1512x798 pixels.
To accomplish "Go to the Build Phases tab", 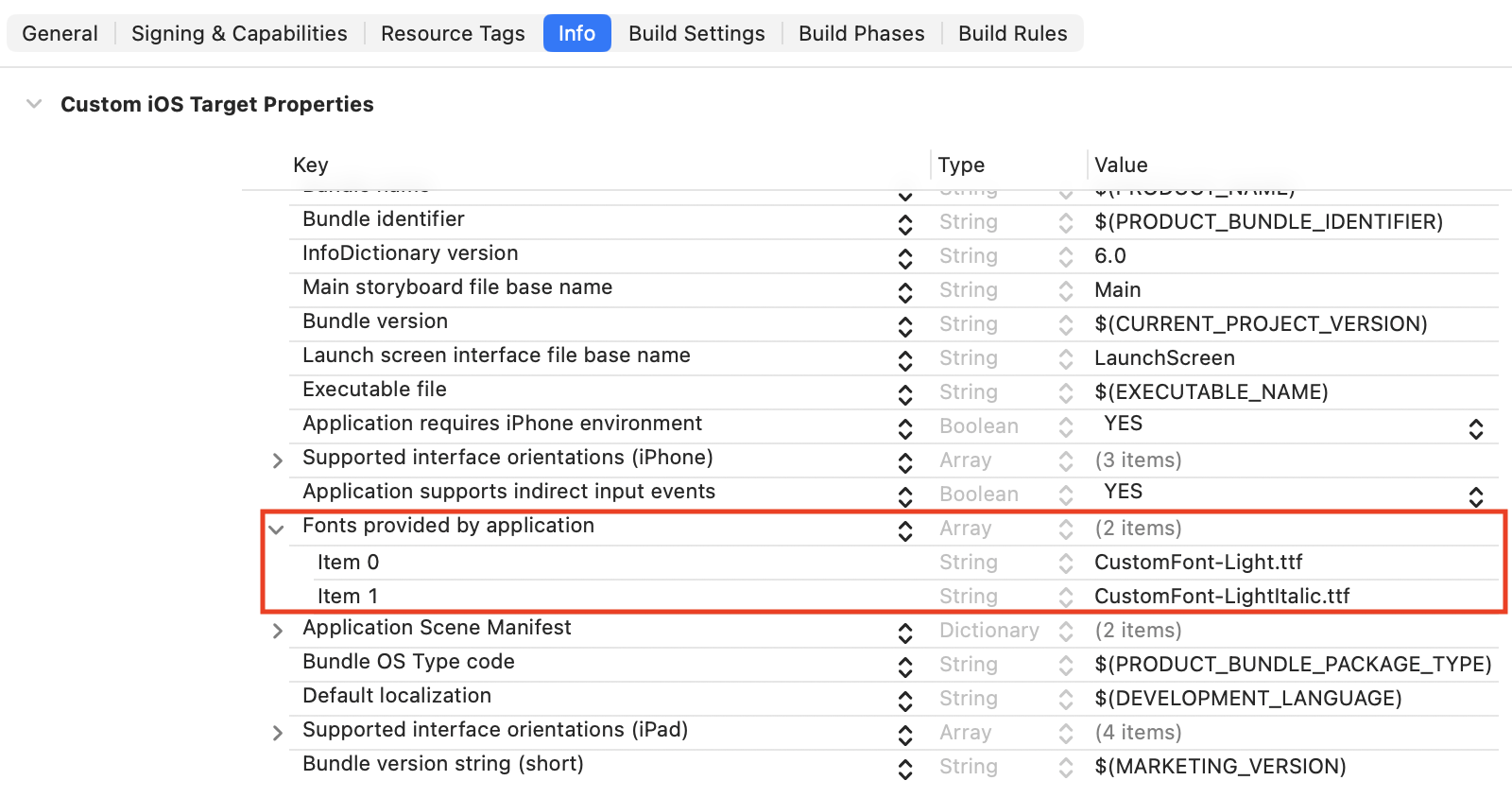I will (x=862, y=33).
